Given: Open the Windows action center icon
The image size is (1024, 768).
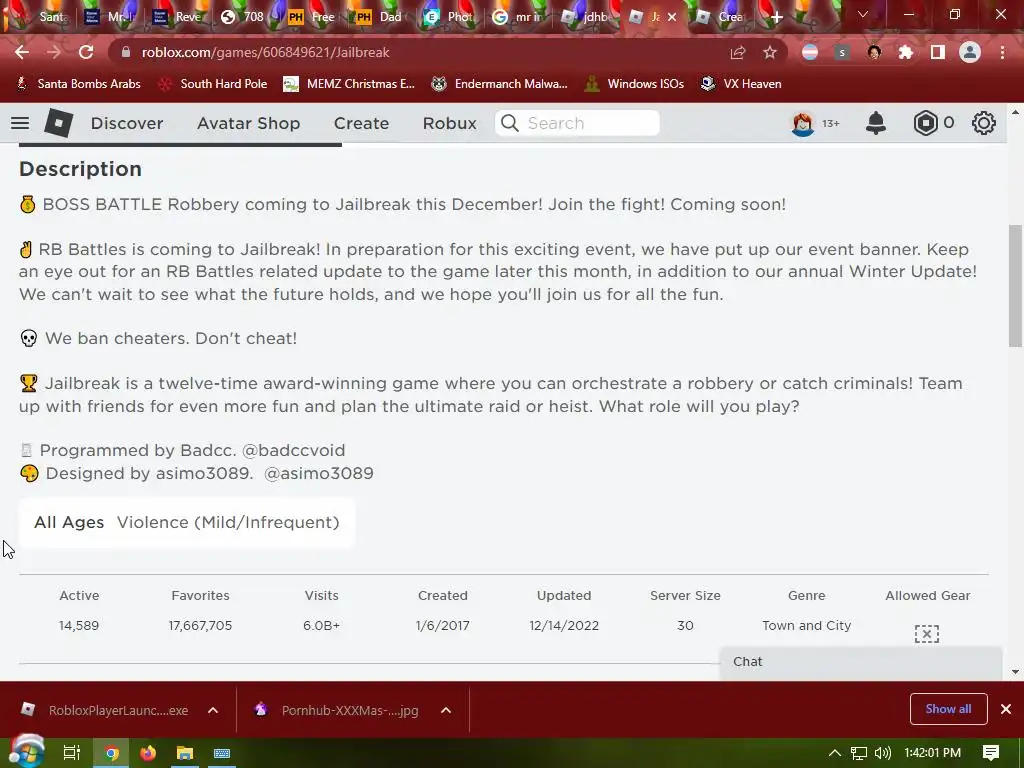Looking at the screenshot, I should [x=991, y=753].
